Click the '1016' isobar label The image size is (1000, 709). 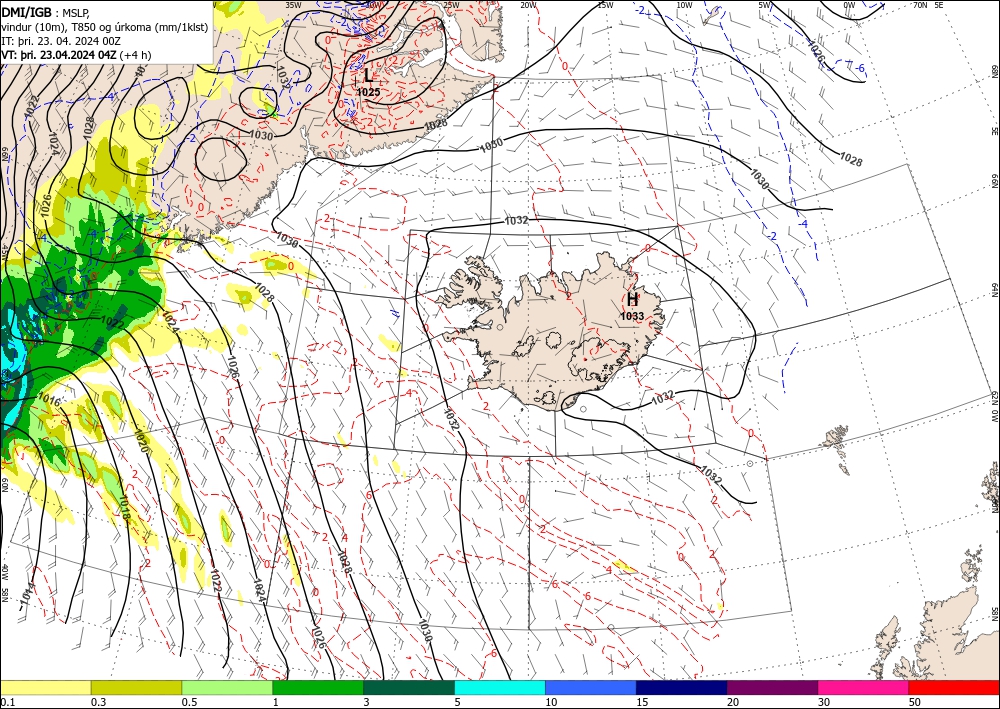pos(49,399)
